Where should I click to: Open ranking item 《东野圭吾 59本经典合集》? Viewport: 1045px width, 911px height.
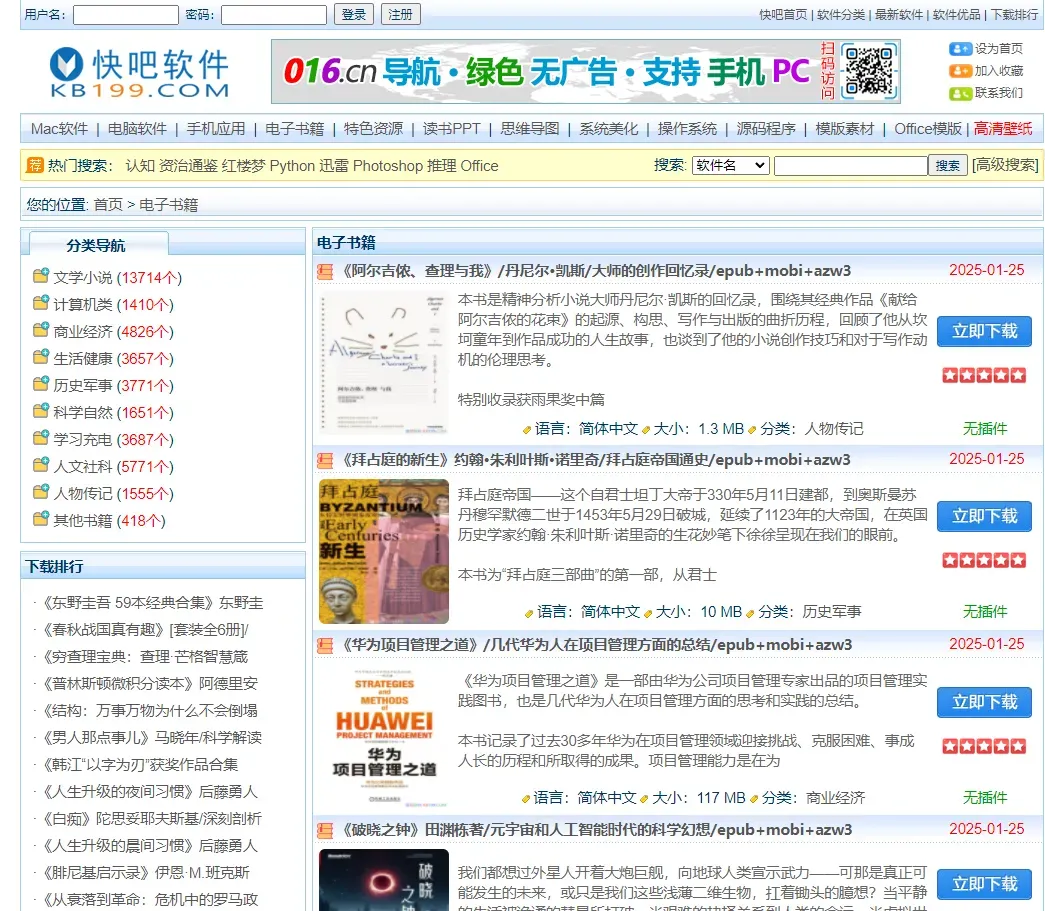[x=151, y=602]
